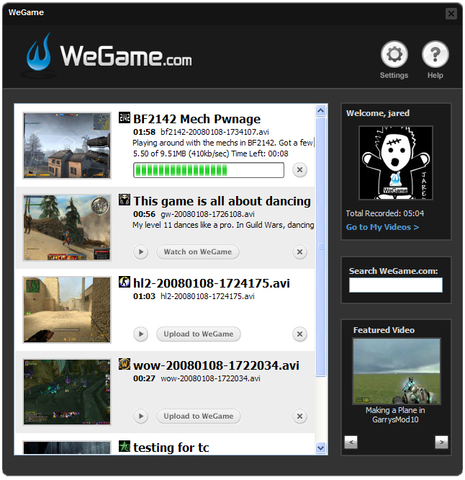Viewport: 465px width, 480px height.
Task: Open the Help question mark icon
Action: (435, 54)
